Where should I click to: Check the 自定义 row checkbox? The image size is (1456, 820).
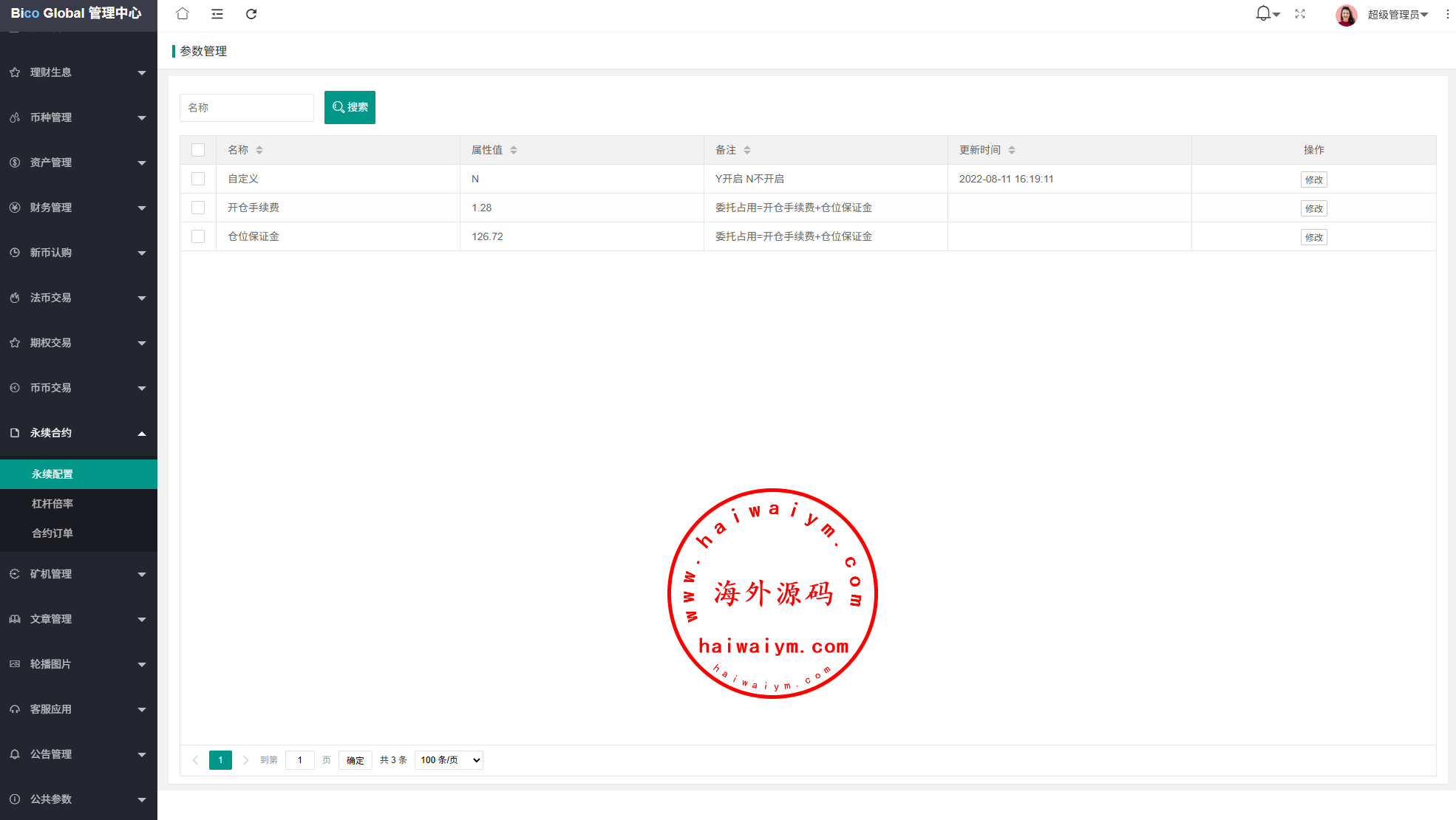coord(198,179)
